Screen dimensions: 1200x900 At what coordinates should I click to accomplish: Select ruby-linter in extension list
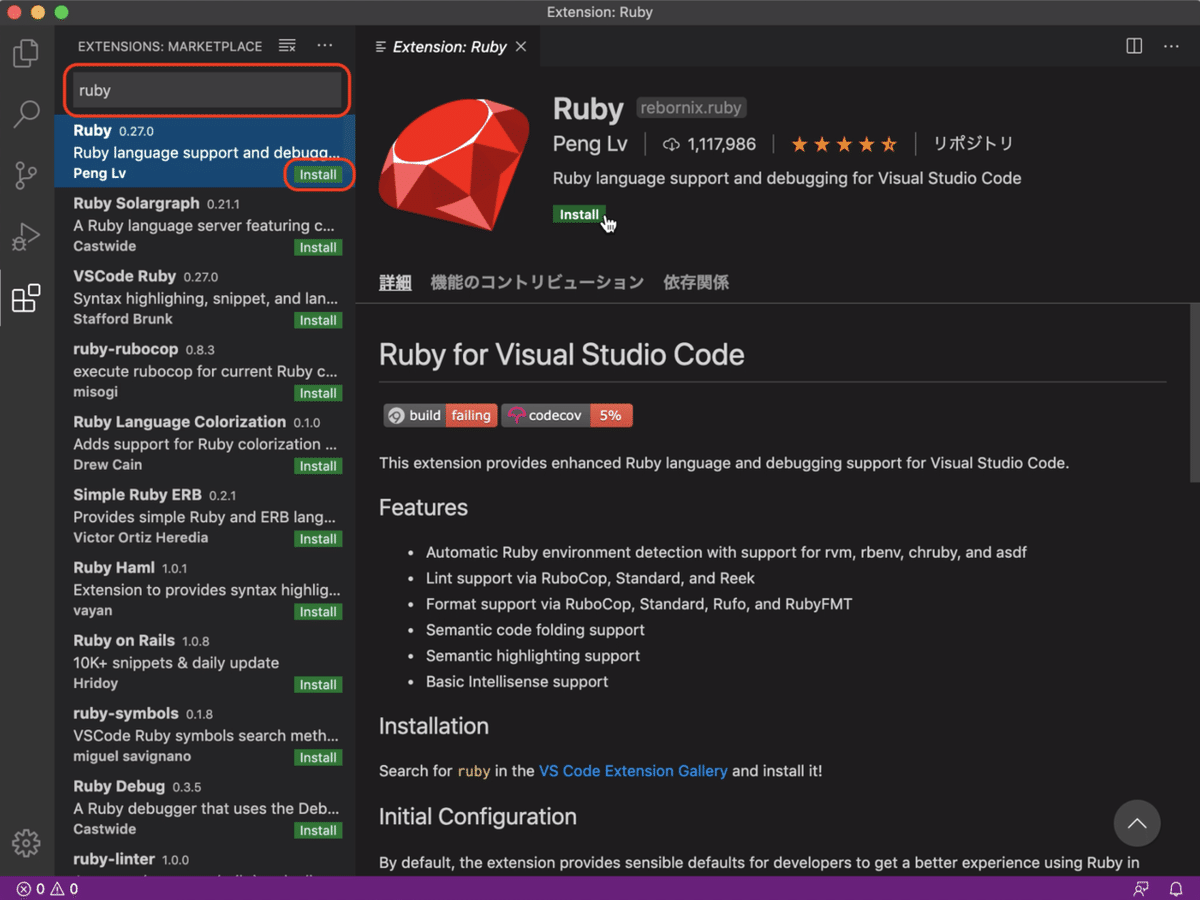click(x=205, y=860)
